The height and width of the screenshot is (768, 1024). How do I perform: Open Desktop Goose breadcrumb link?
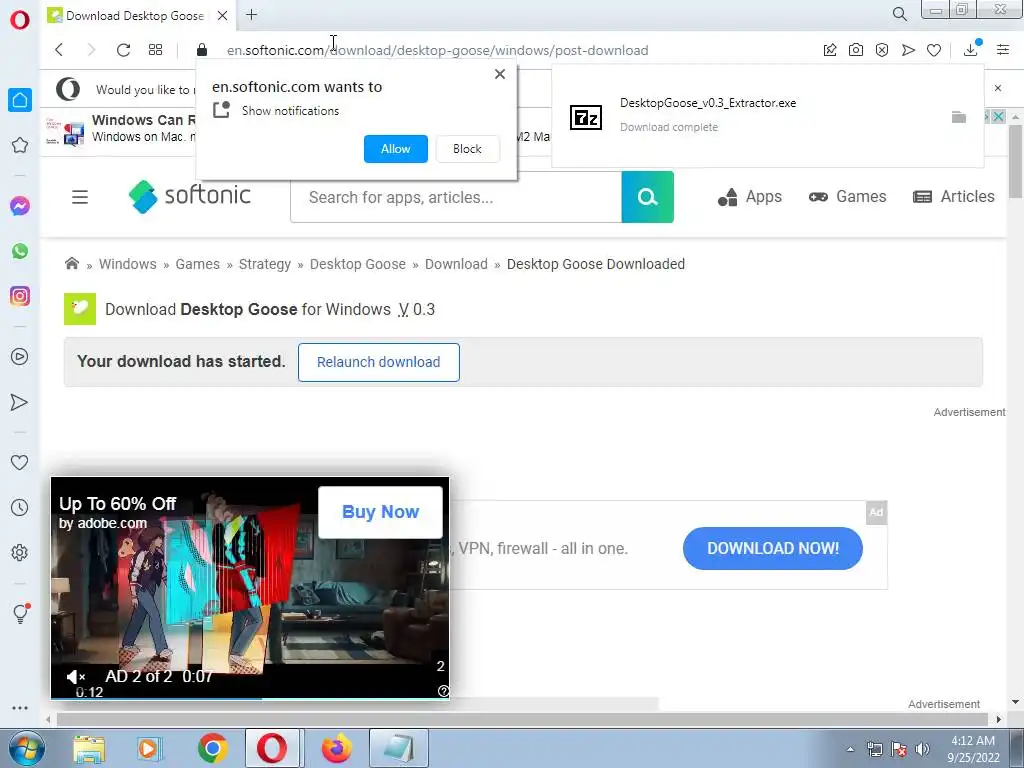358,264
